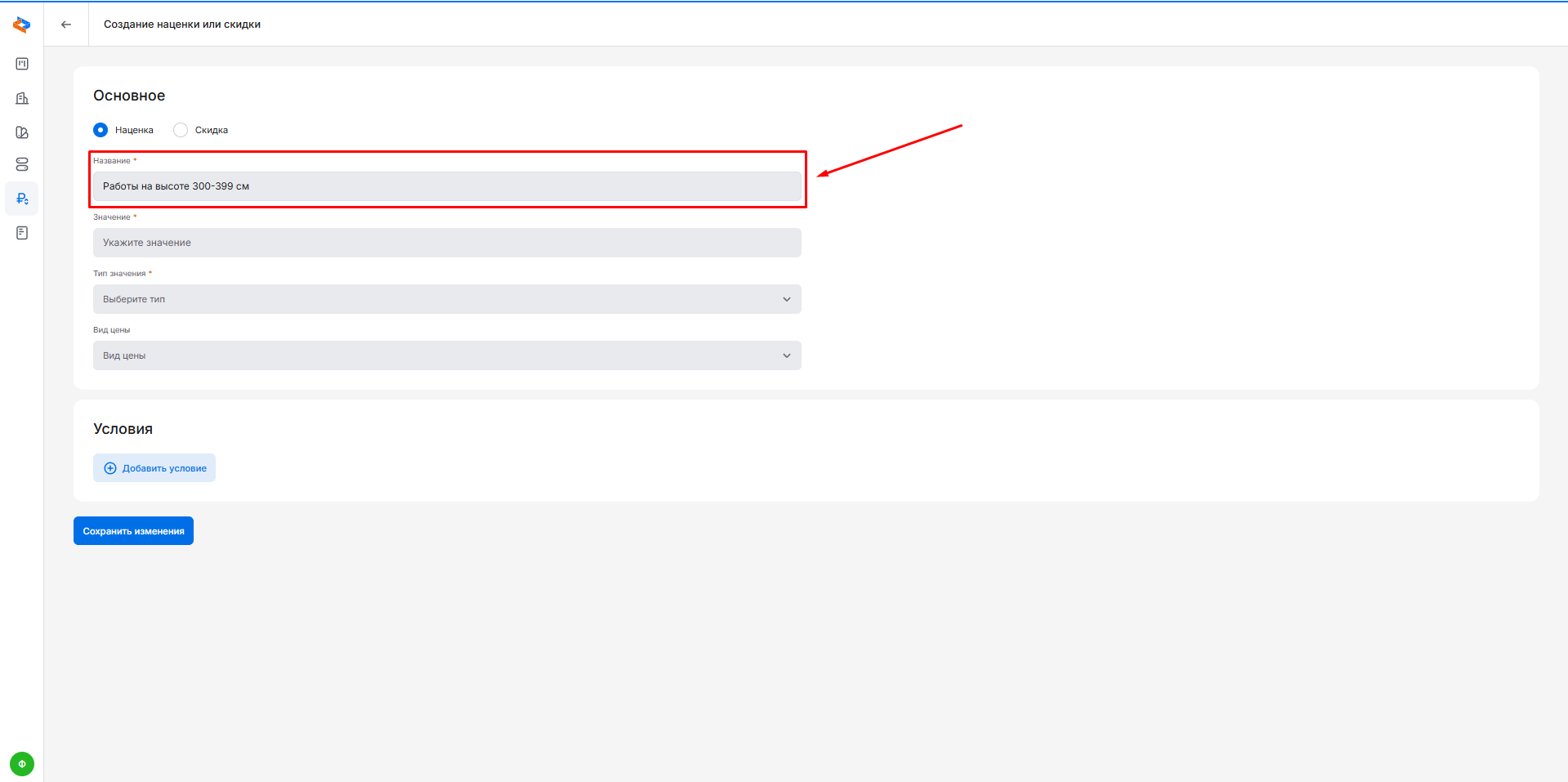Viewport: 1568px width, 782px height.
Task: Select the Скидка radio button
Action: tap(181, 130)
